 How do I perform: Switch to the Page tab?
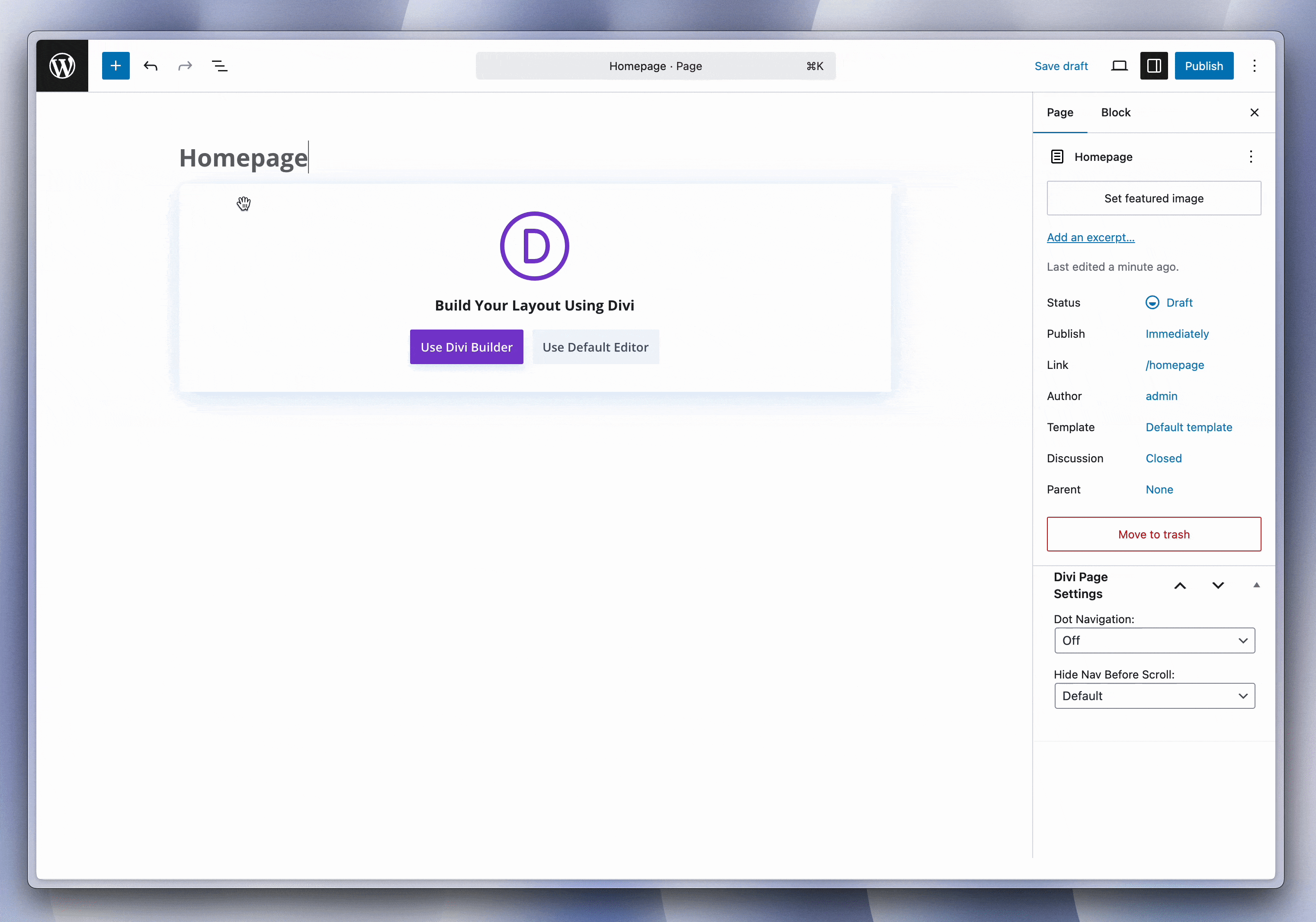coord(1060,112)
